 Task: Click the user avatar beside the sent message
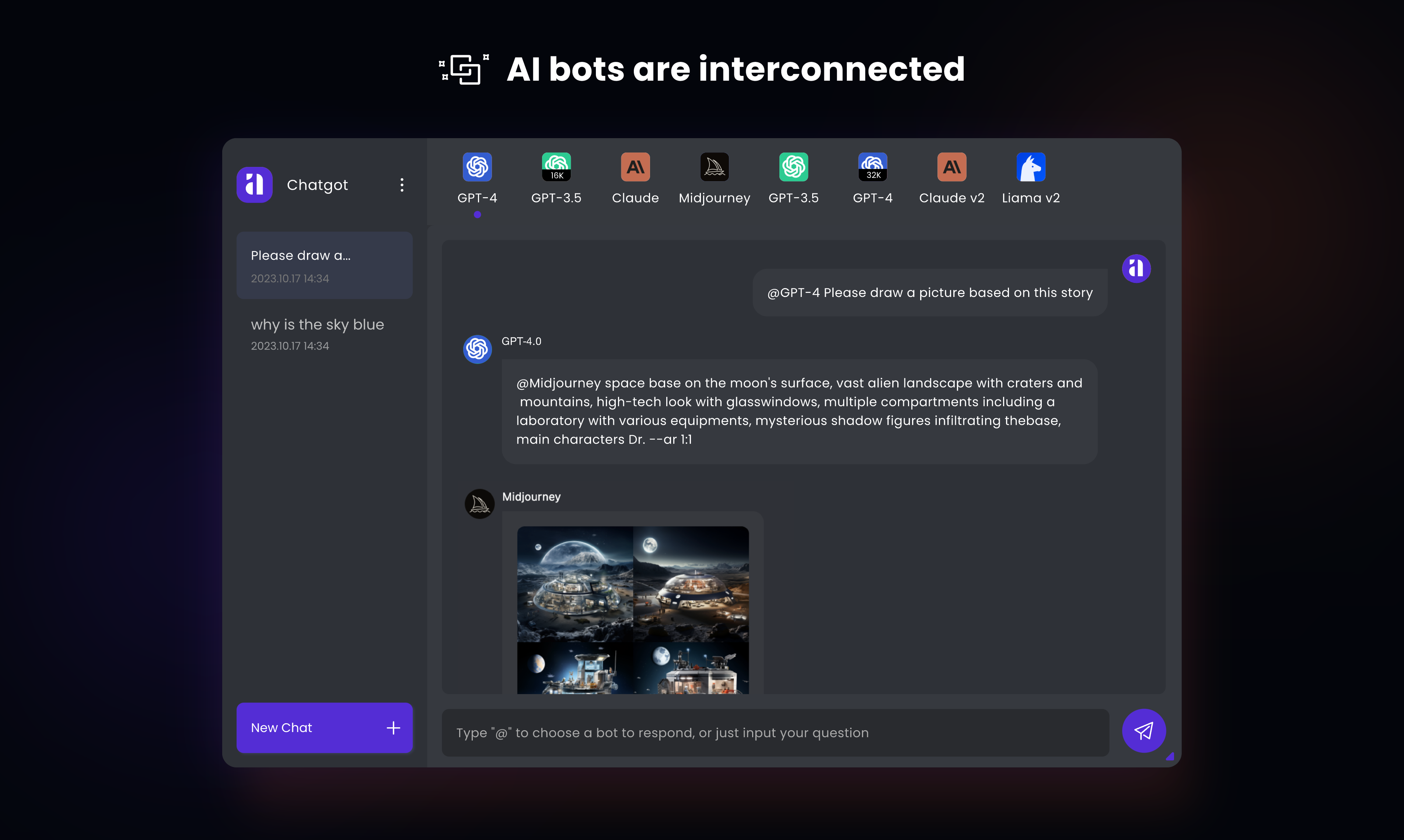(1136, 268)
